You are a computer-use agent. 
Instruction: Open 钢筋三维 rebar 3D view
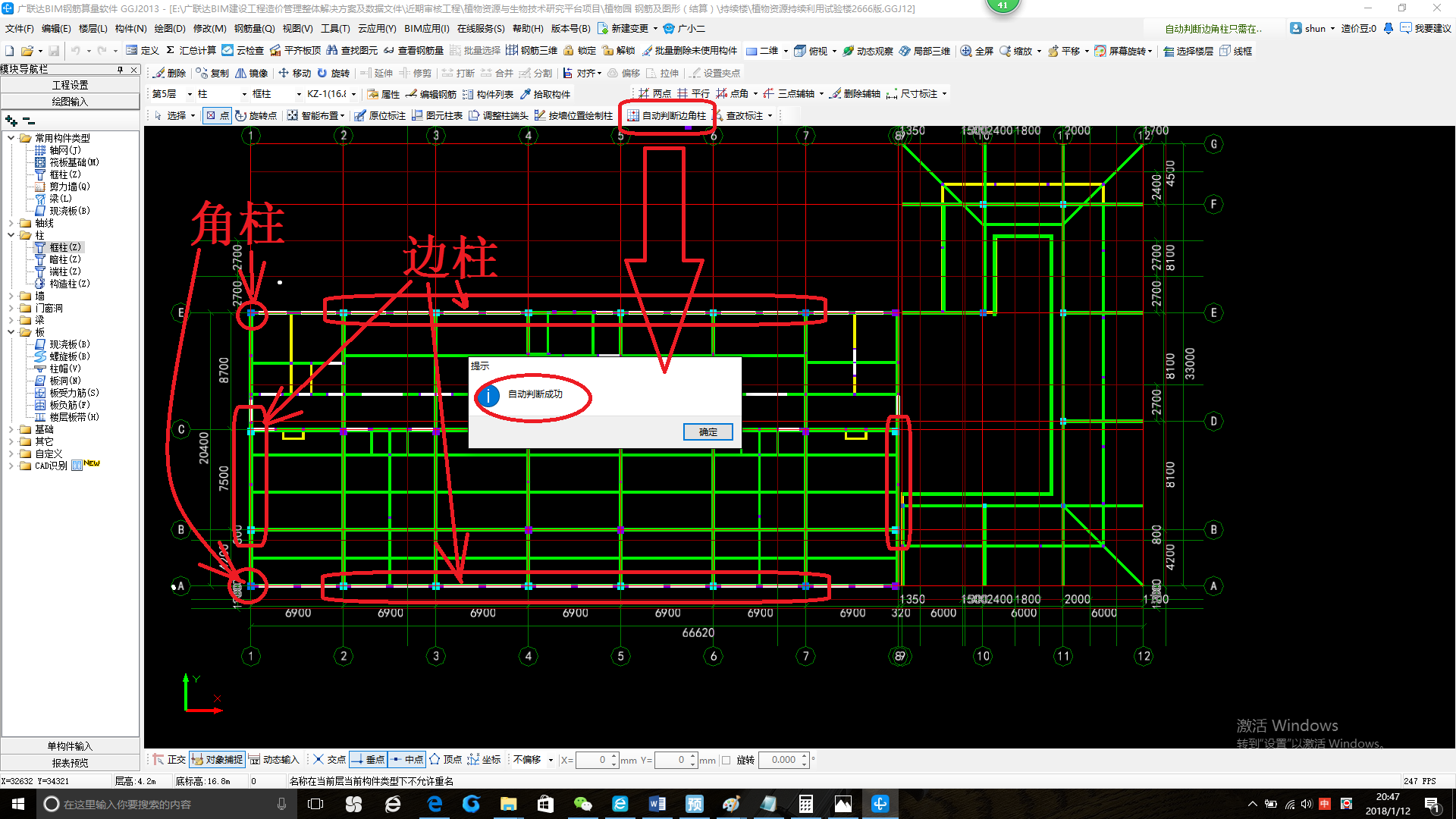click(x=532, y=51)
